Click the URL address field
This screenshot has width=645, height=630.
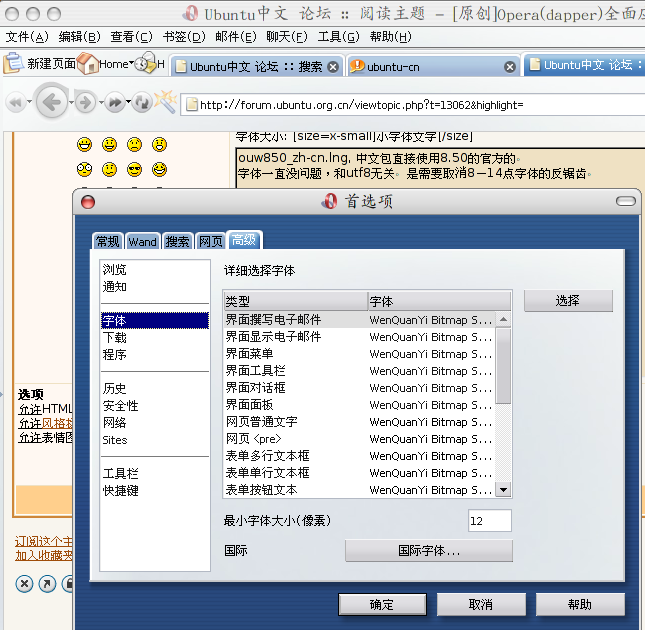point(415,105)
